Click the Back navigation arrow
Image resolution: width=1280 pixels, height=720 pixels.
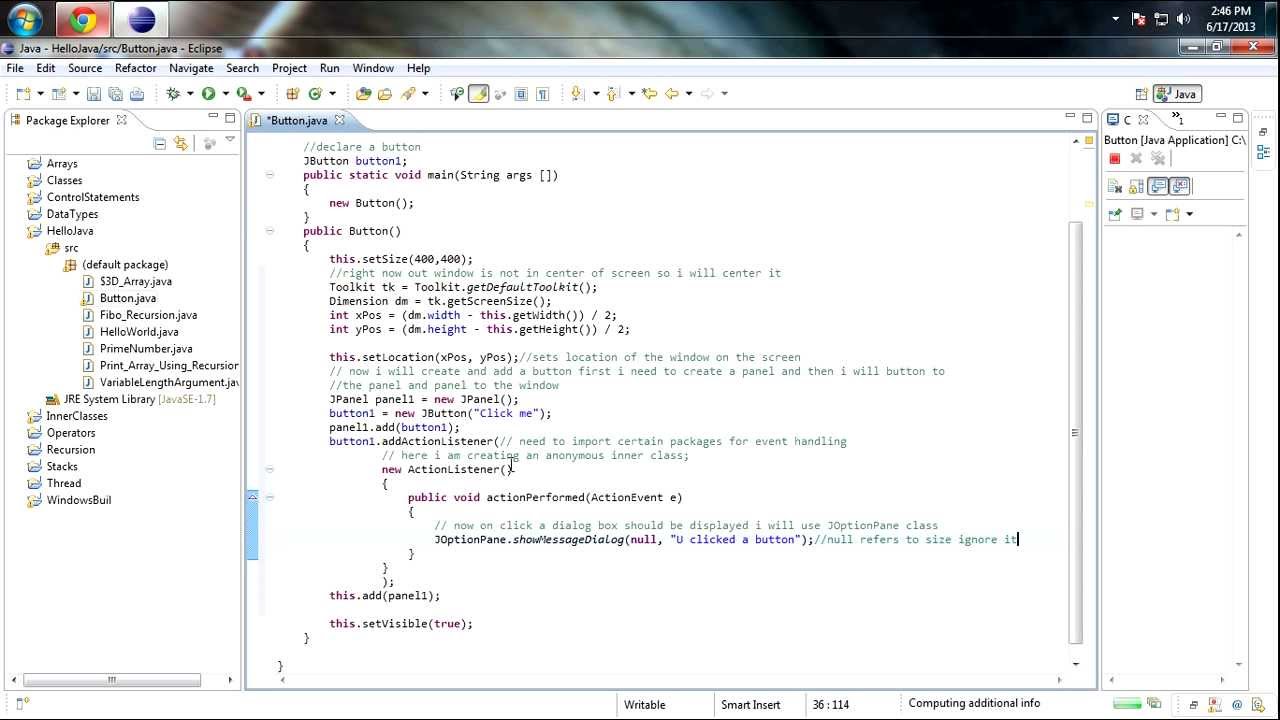coord(672,94)
